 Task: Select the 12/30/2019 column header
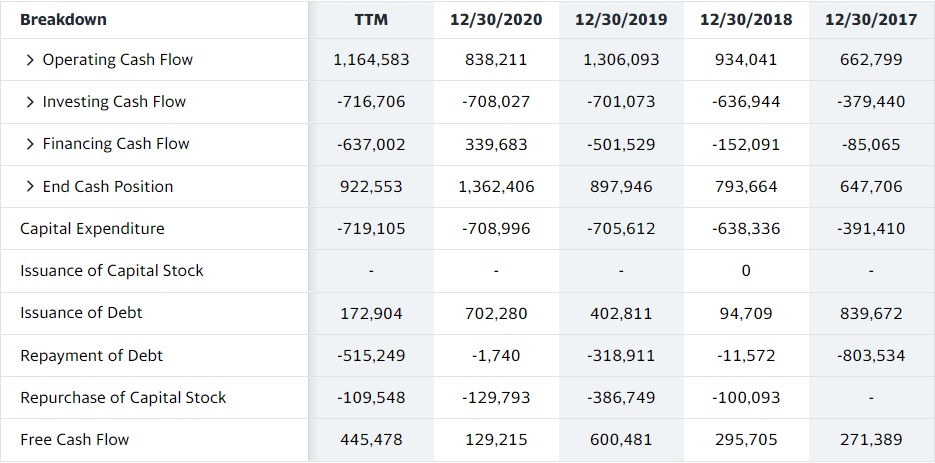(x=621, y=20)
